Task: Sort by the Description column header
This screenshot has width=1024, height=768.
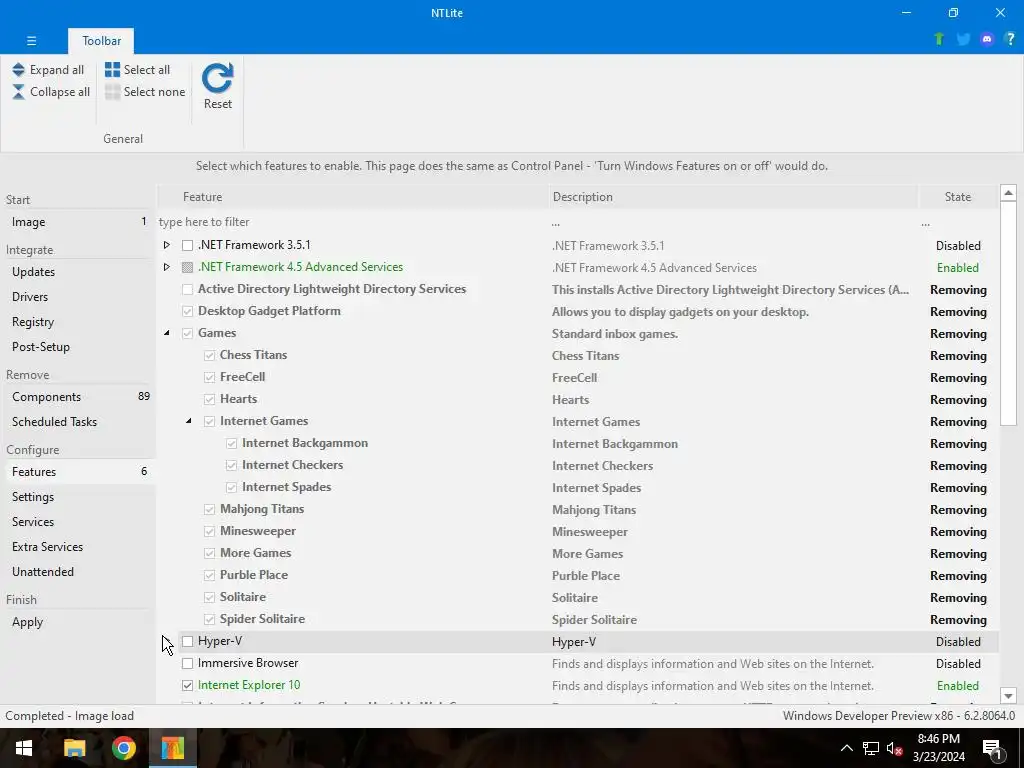Action: 733,197
